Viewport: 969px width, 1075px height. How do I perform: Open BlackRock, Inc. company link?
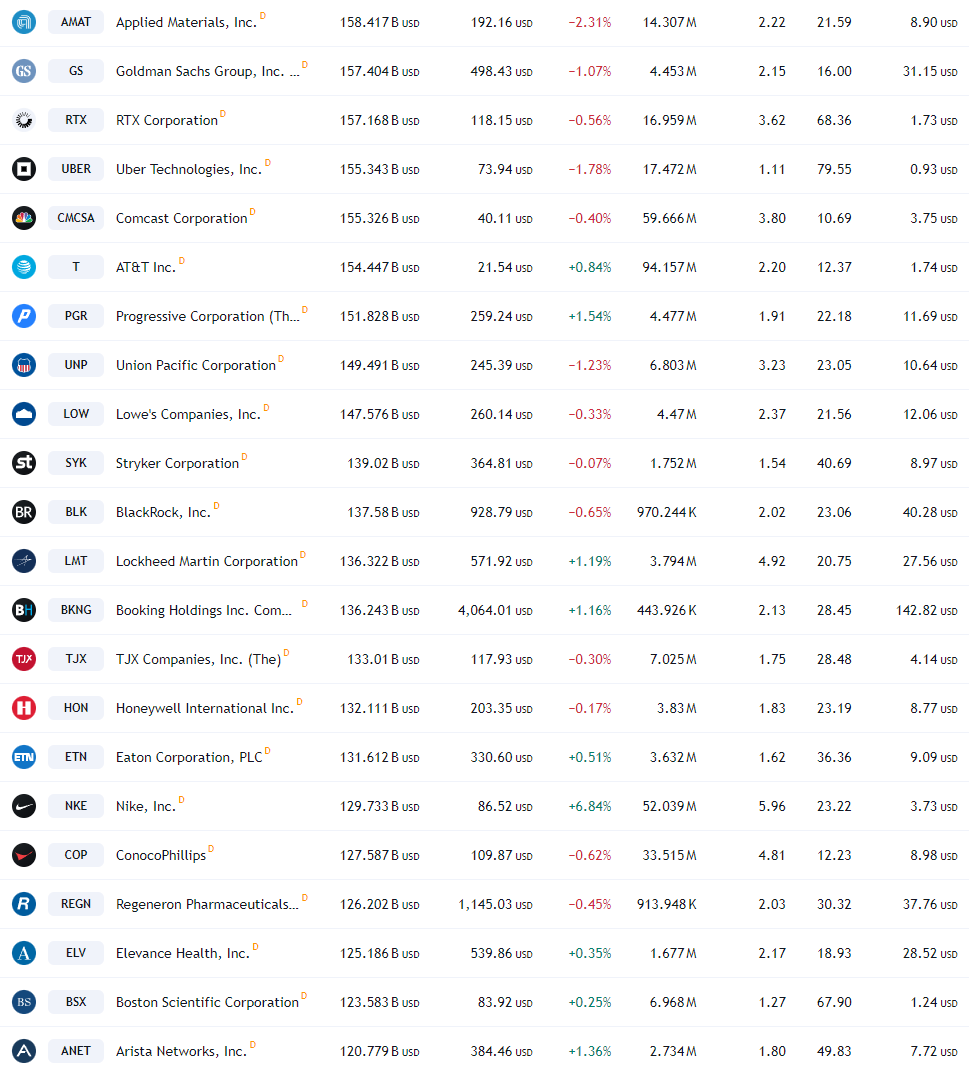[x=163, y=512]
